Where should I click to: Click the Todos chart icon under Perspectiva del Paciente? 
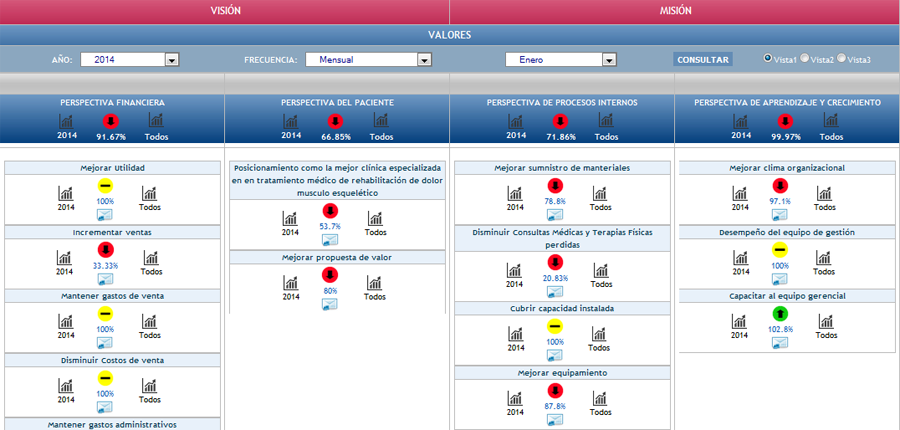(381, 120)
